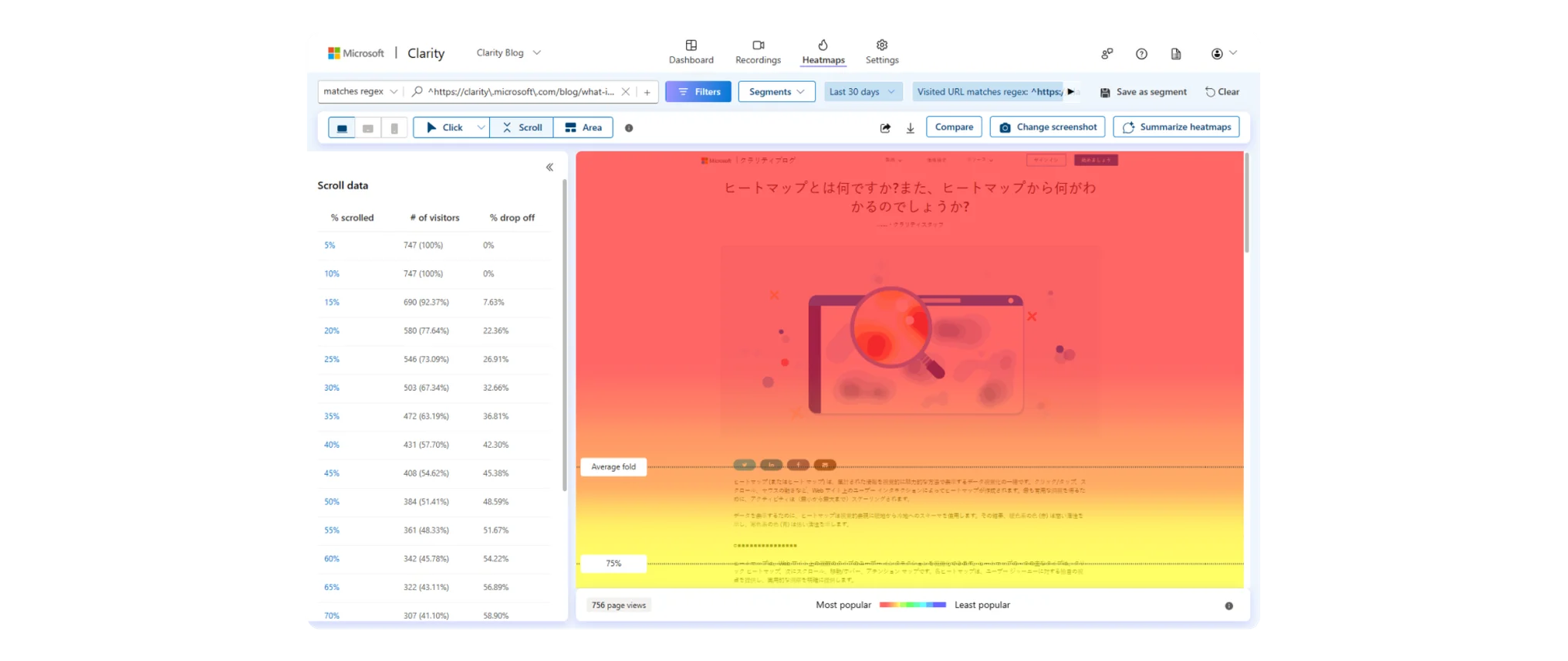Open the Segments dropdown
This screenshot has height=661, width=1568.
point(776,92)
